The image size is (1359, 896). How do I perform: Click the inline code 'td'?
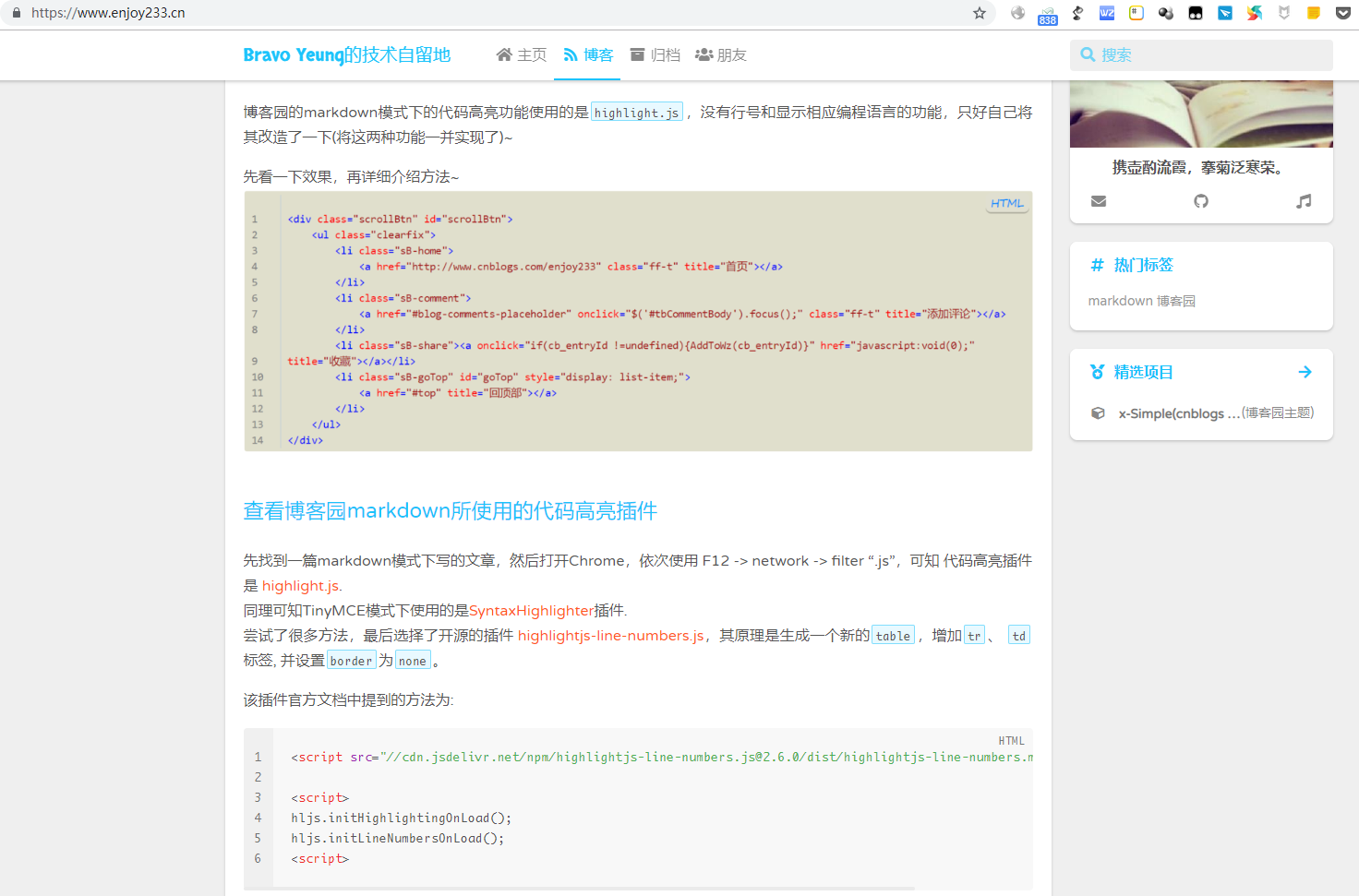(x=1019, y=636)
